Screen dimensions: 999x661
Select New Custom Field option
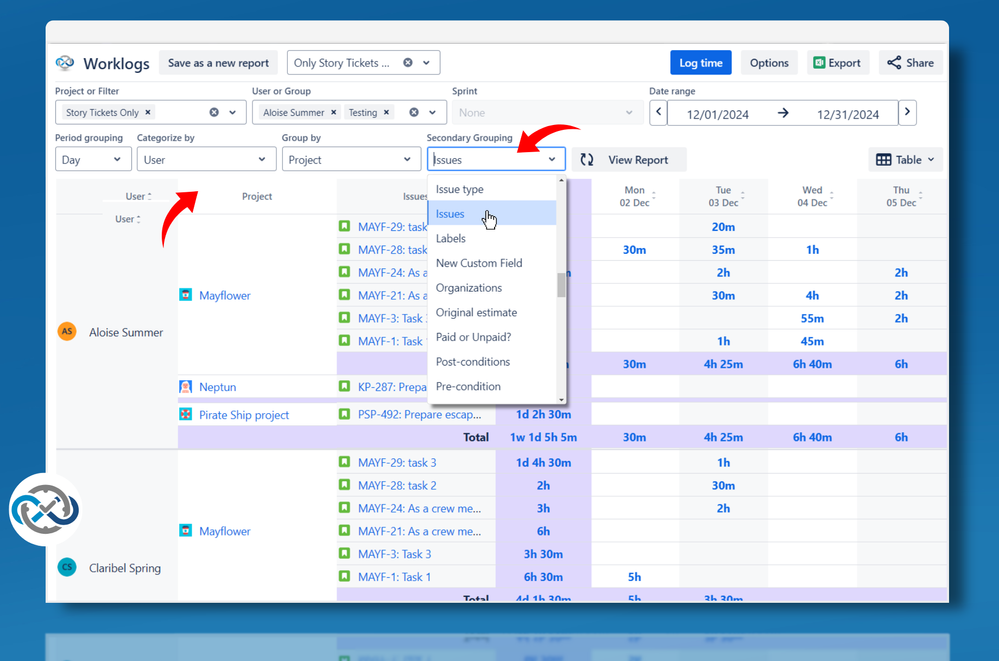point(492,263)
